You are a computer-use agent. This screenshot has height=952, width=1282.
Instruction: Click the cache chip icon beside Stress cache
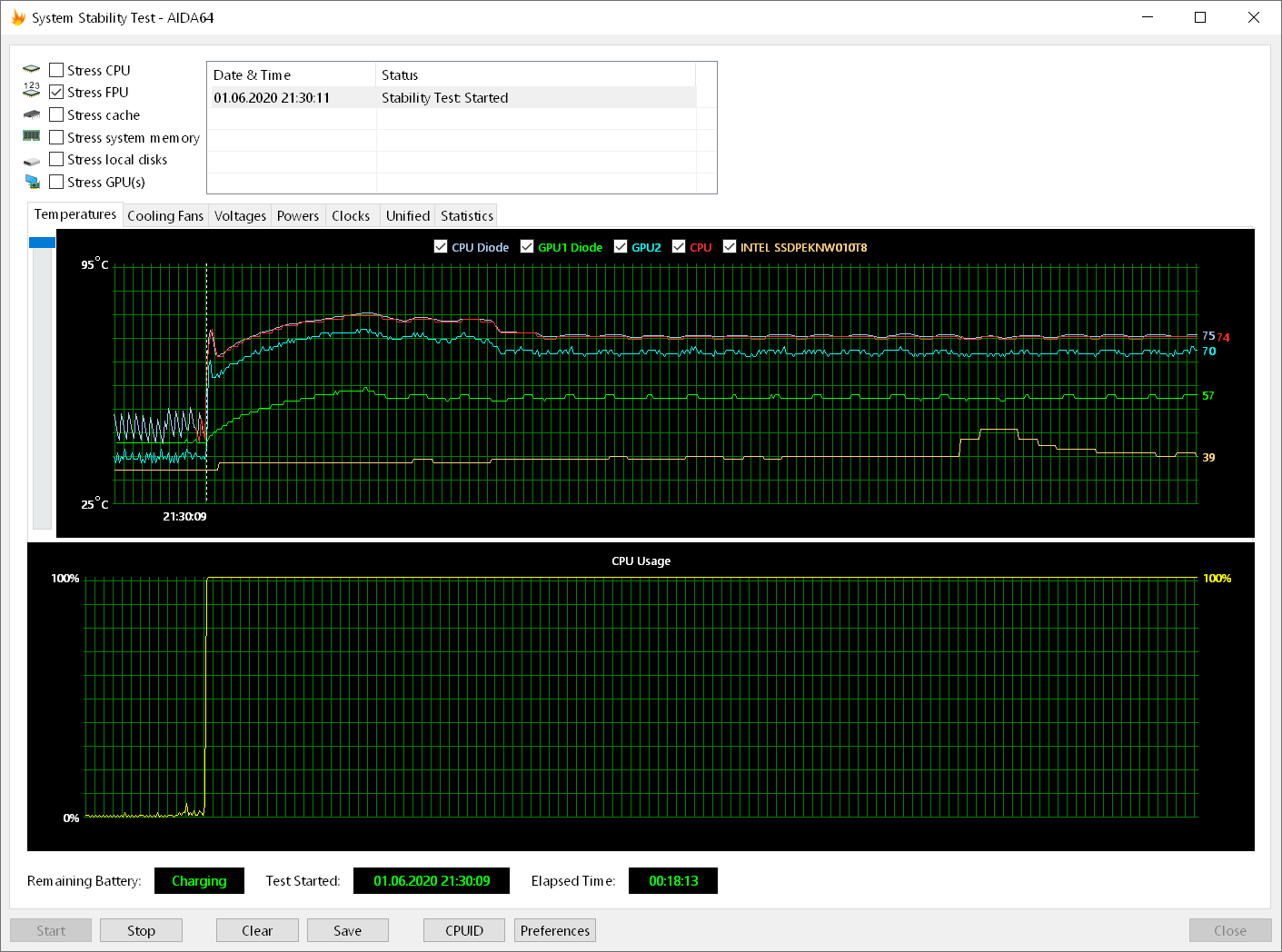(x=32, y=114)
